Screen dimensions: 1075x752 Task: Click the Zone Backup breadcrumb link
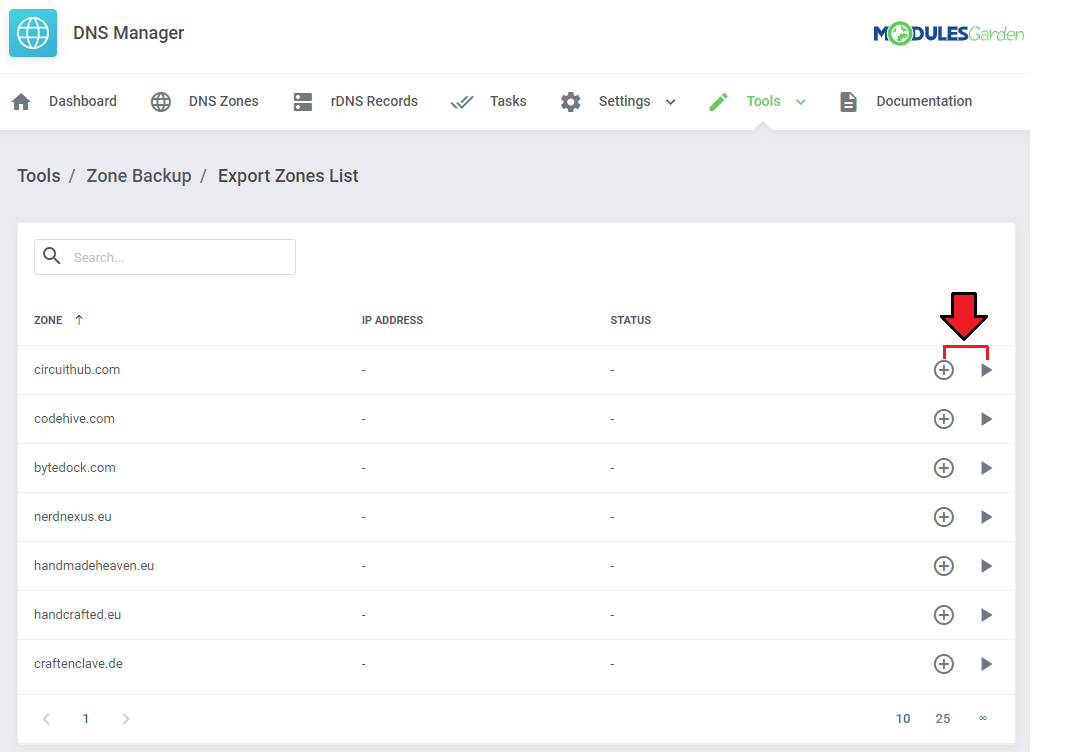(x=139, y=176)
